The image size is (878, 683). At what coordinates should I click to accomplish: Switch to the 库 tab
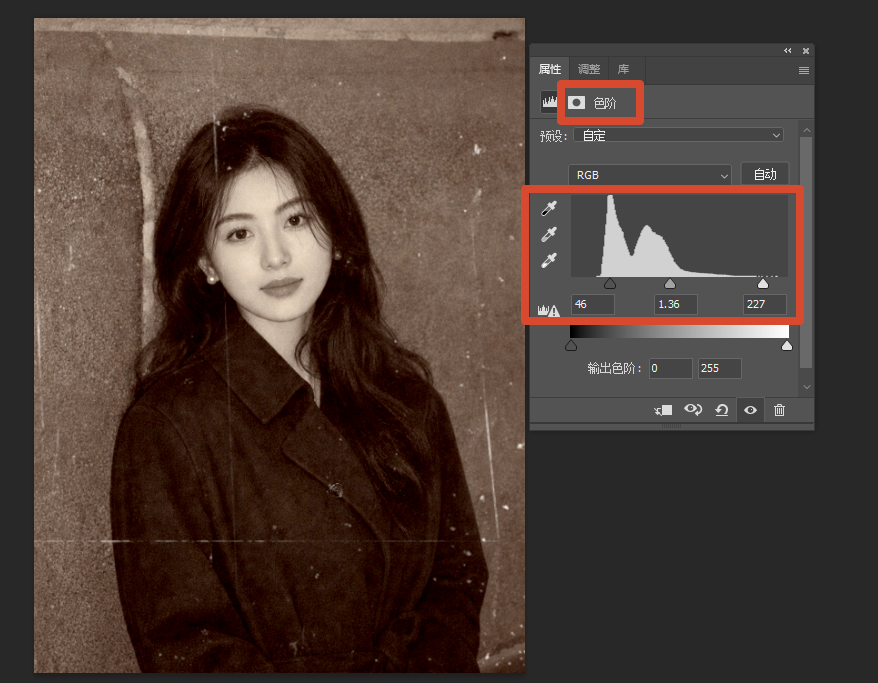coord(623,69)
